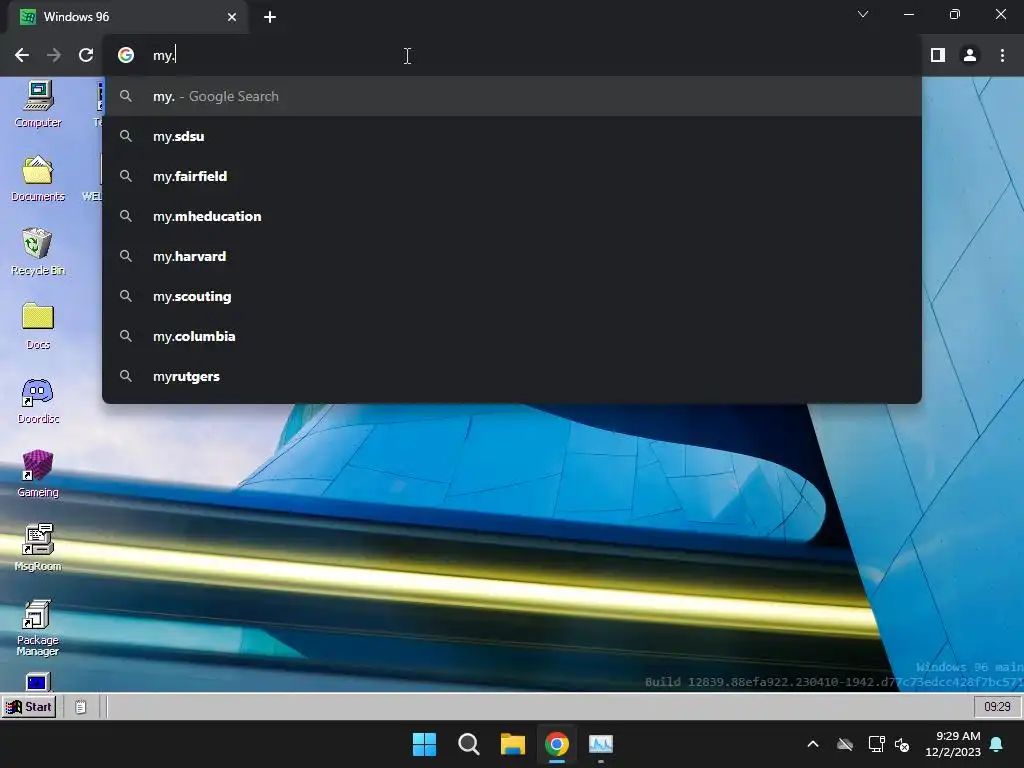Launch the Gameing shortcut
The height and width of the screenshot is (768, 1024).
(x=38, y=474)
